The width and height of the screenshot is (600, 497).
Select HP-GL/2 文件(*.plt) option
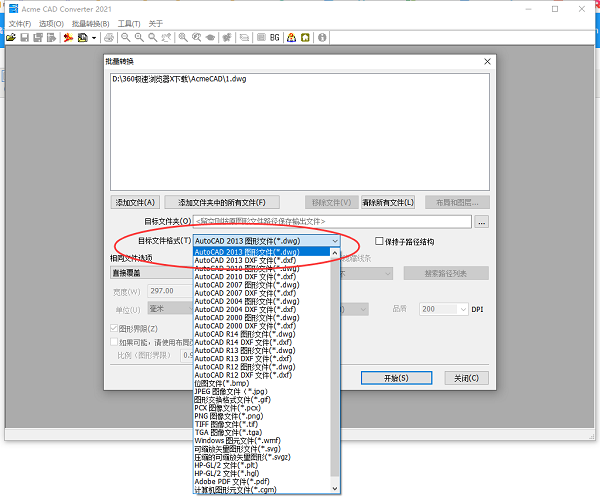[x=262, y=465]
